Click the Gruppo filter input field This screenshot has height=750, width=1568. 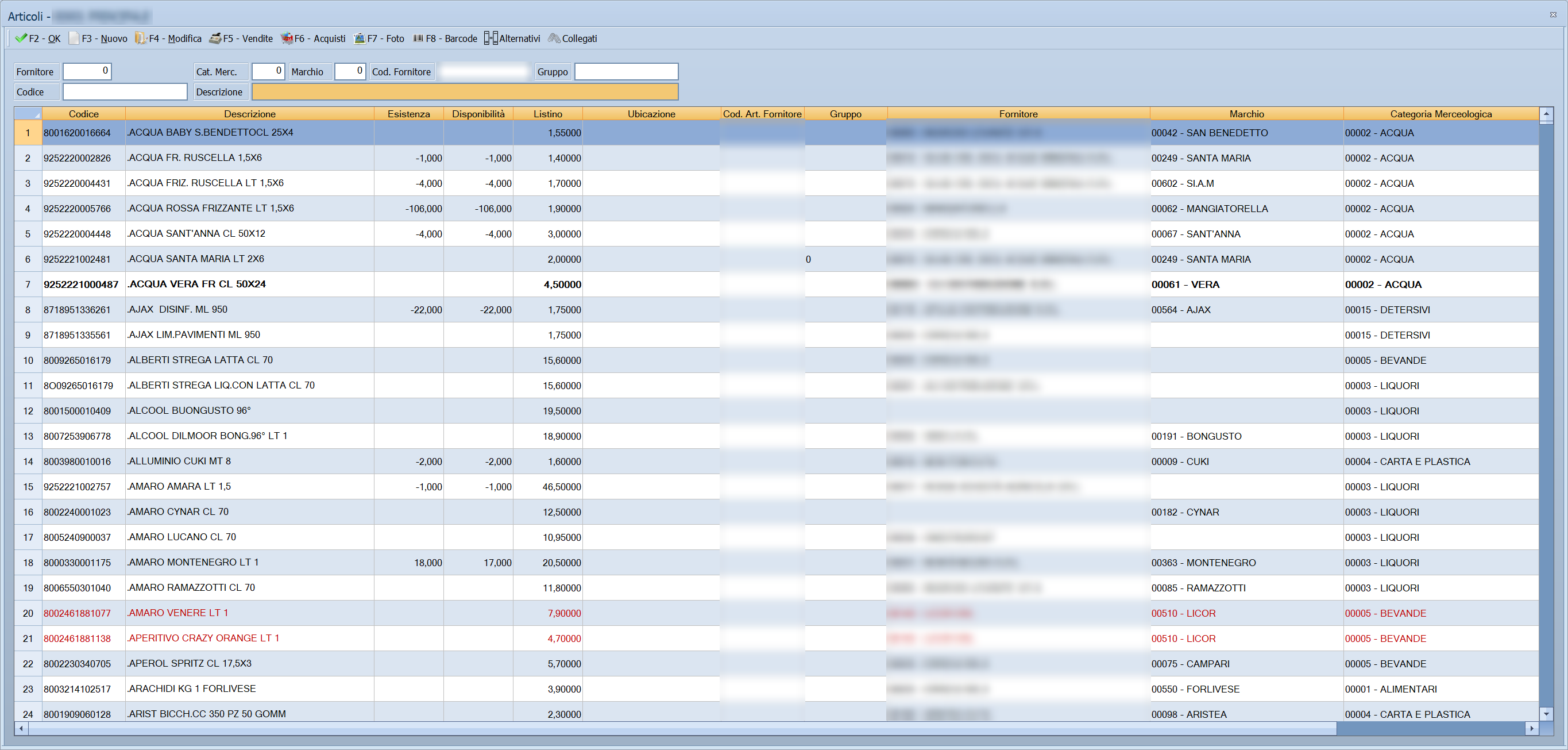coord(627,71)
